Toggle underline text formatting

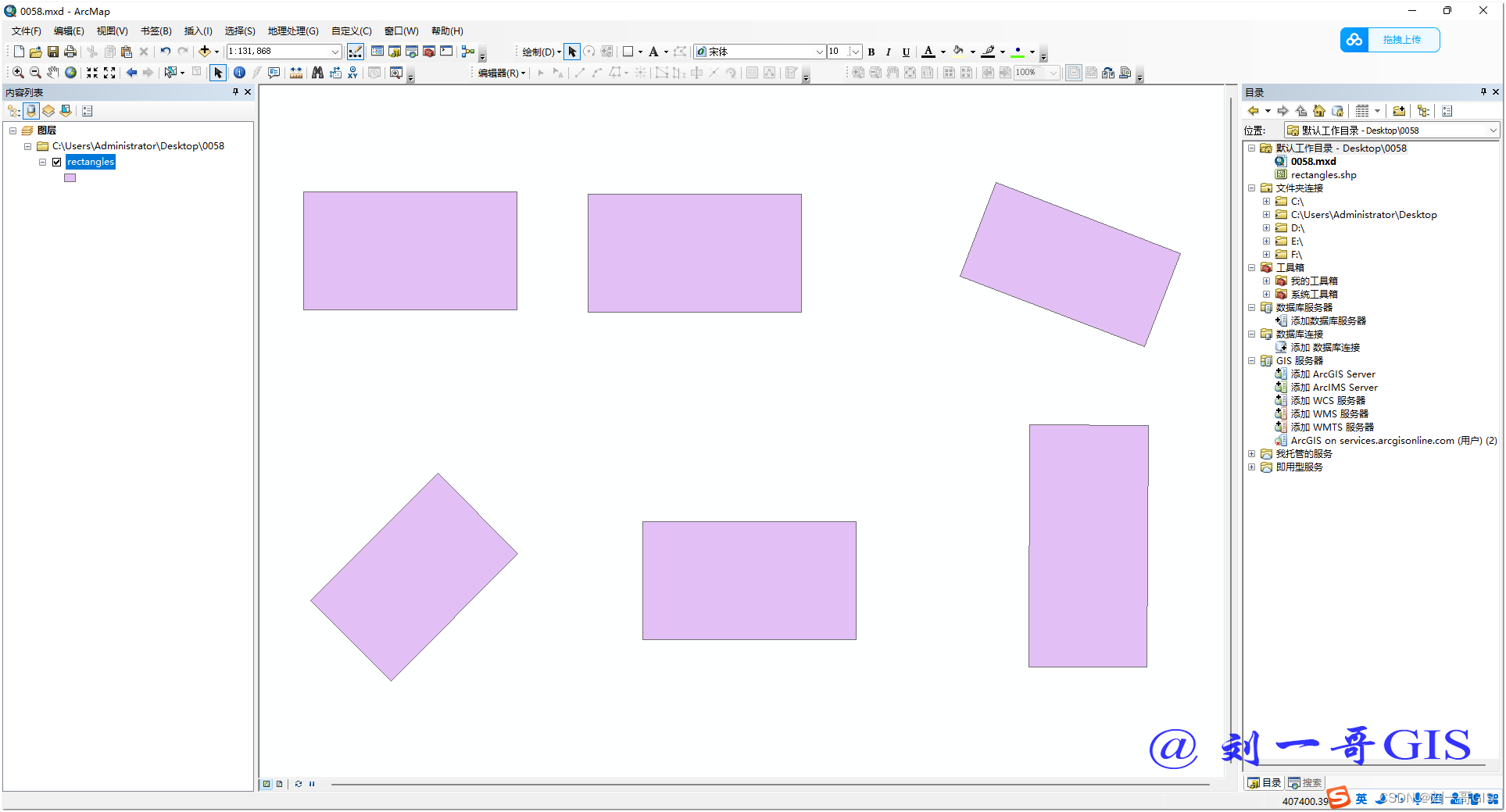tap(906, 52)
